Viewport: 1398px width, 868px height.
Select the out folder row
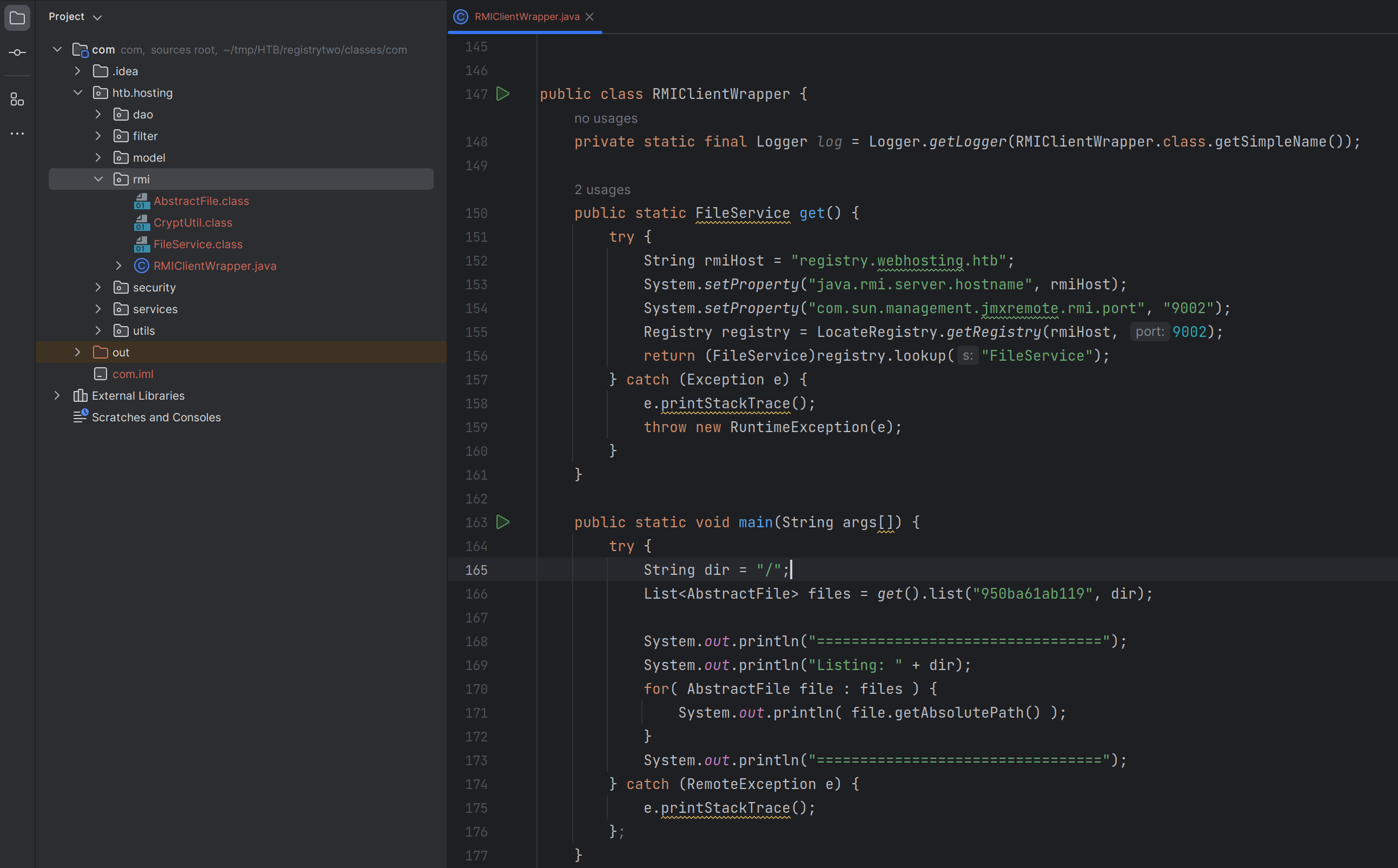[241, 352]
